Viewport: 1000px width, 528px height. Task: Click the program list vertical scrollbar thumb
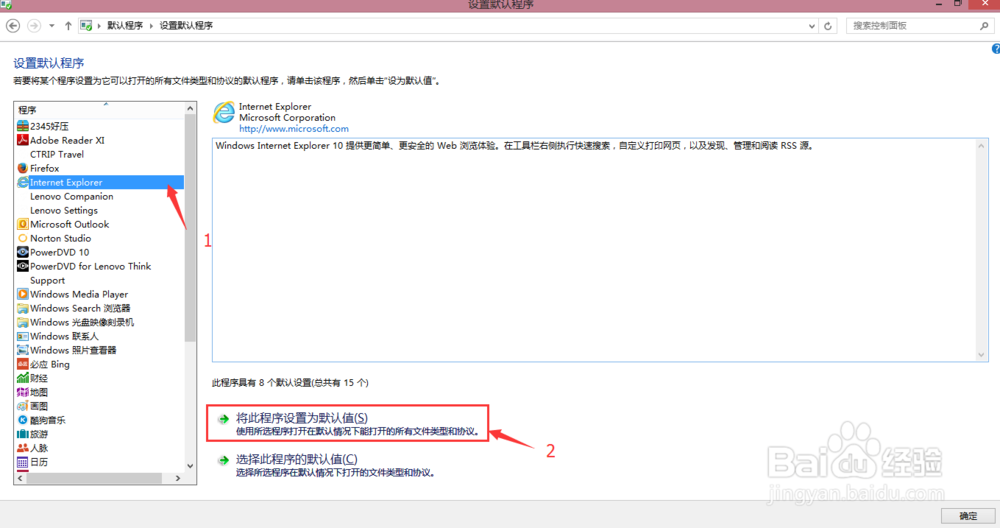[x=190, y=228]
